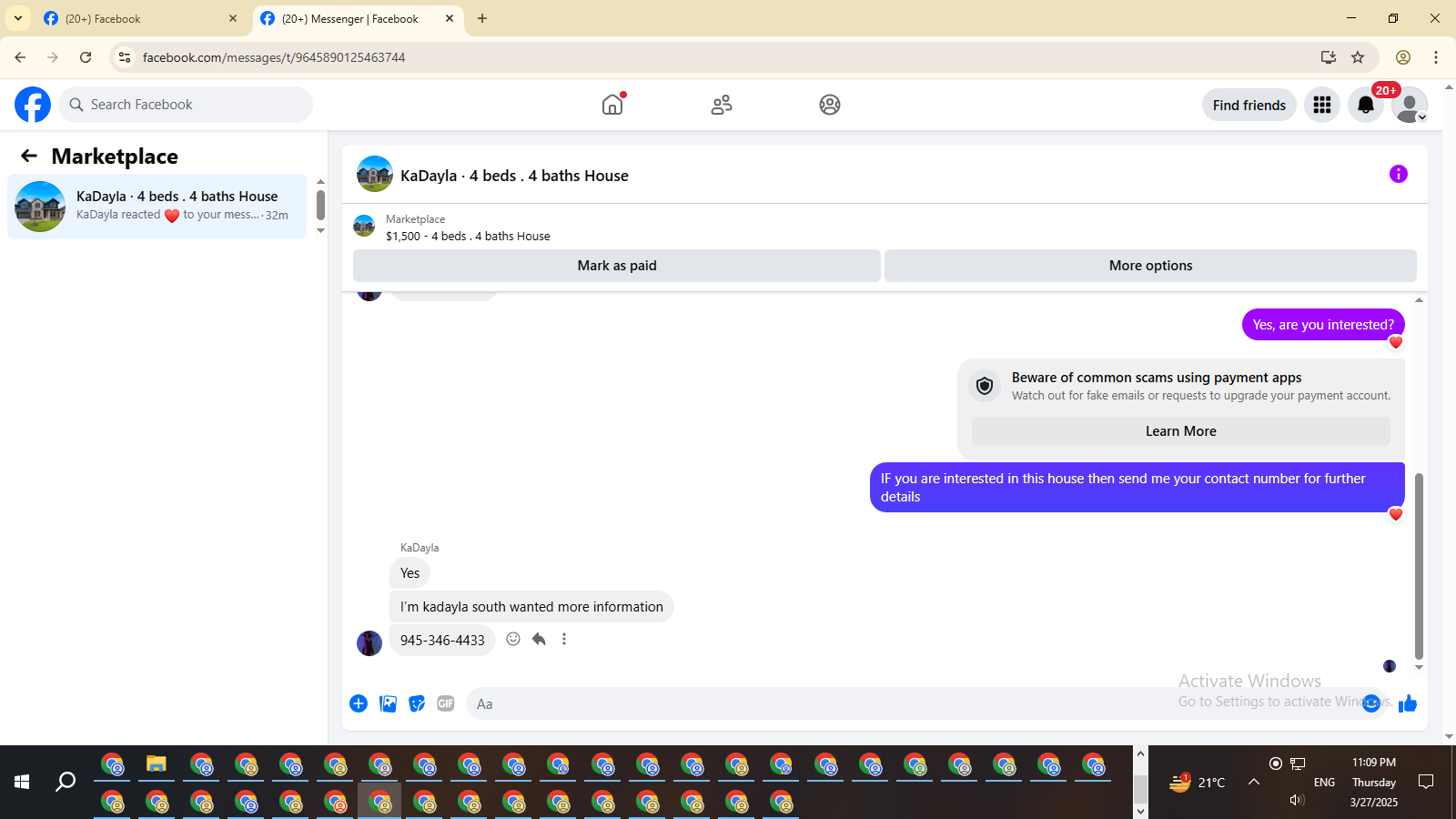Open more actions plus icon in composer
Screen dimensions: 1456x819
coord(359,703)
